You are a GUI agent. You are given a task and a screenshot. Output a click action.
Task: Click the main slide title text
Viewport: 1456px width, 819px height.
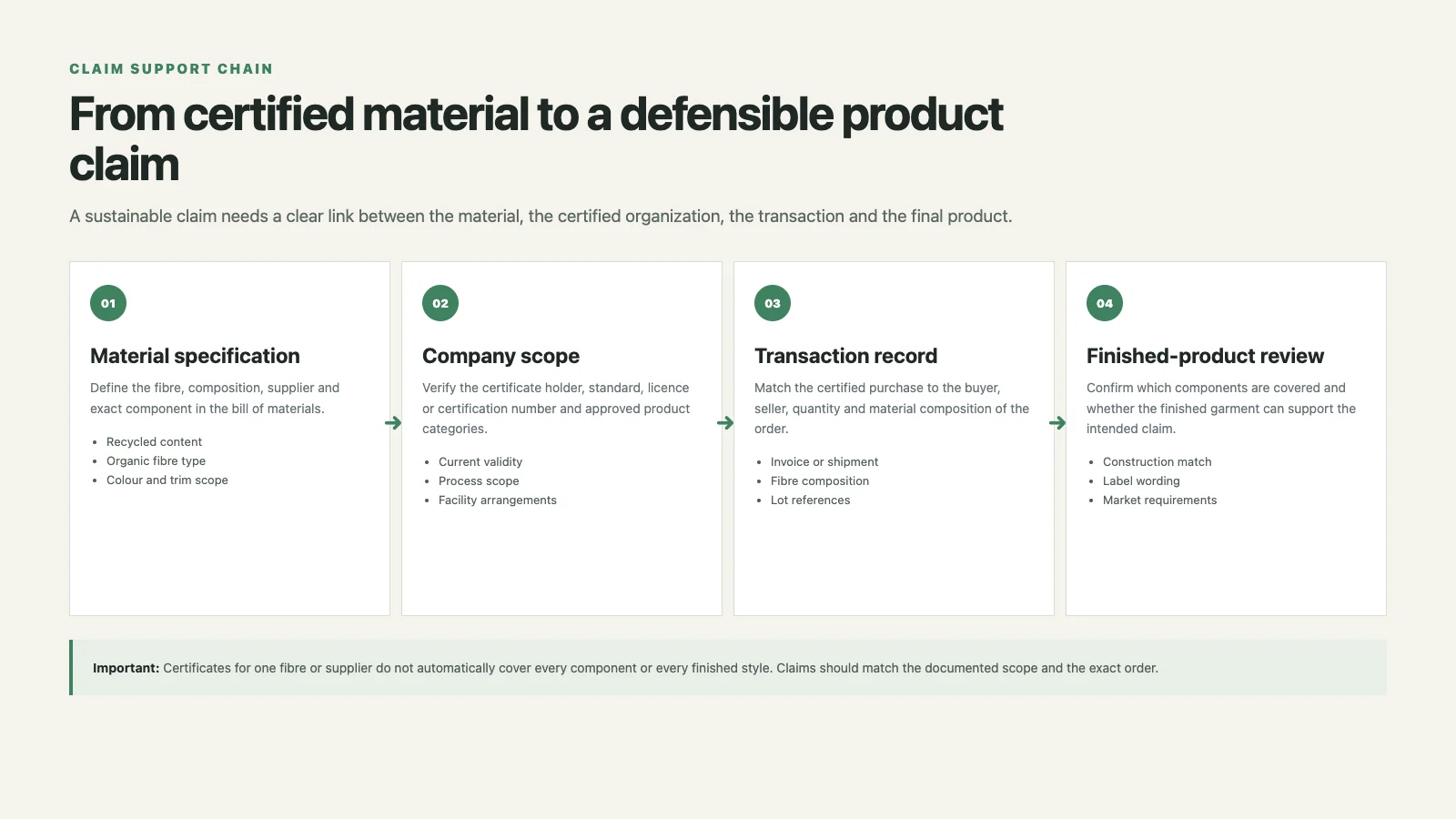tap(536, 139)
